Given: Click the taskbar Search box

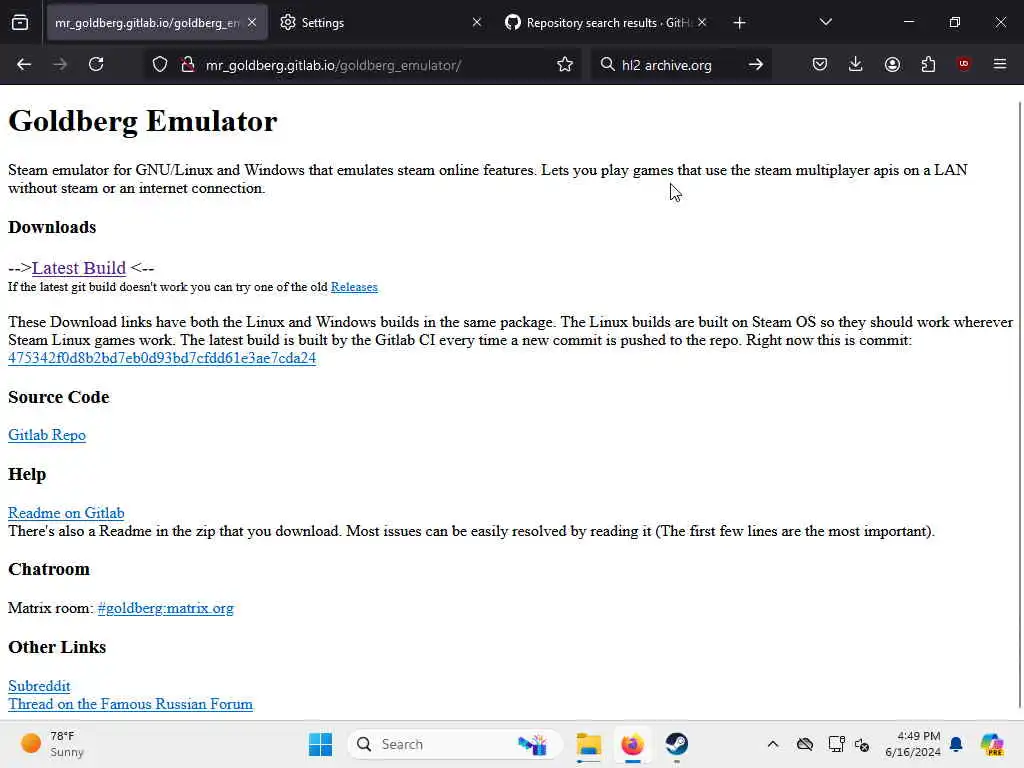Looking at the screenshot, I should 455,744.
